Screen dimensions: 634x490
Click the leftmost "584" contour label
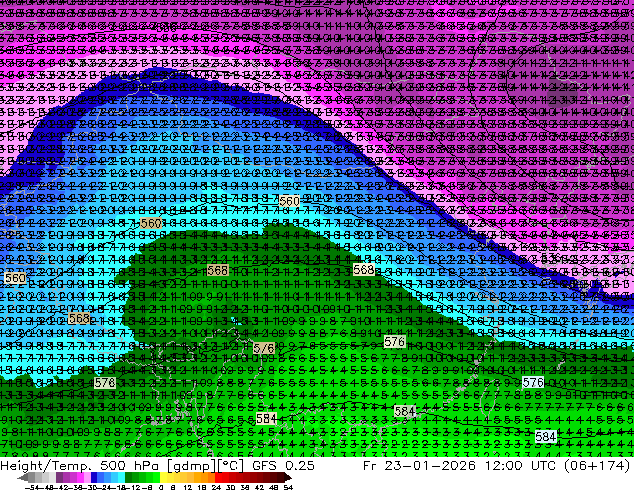click(x=266, y=418)
